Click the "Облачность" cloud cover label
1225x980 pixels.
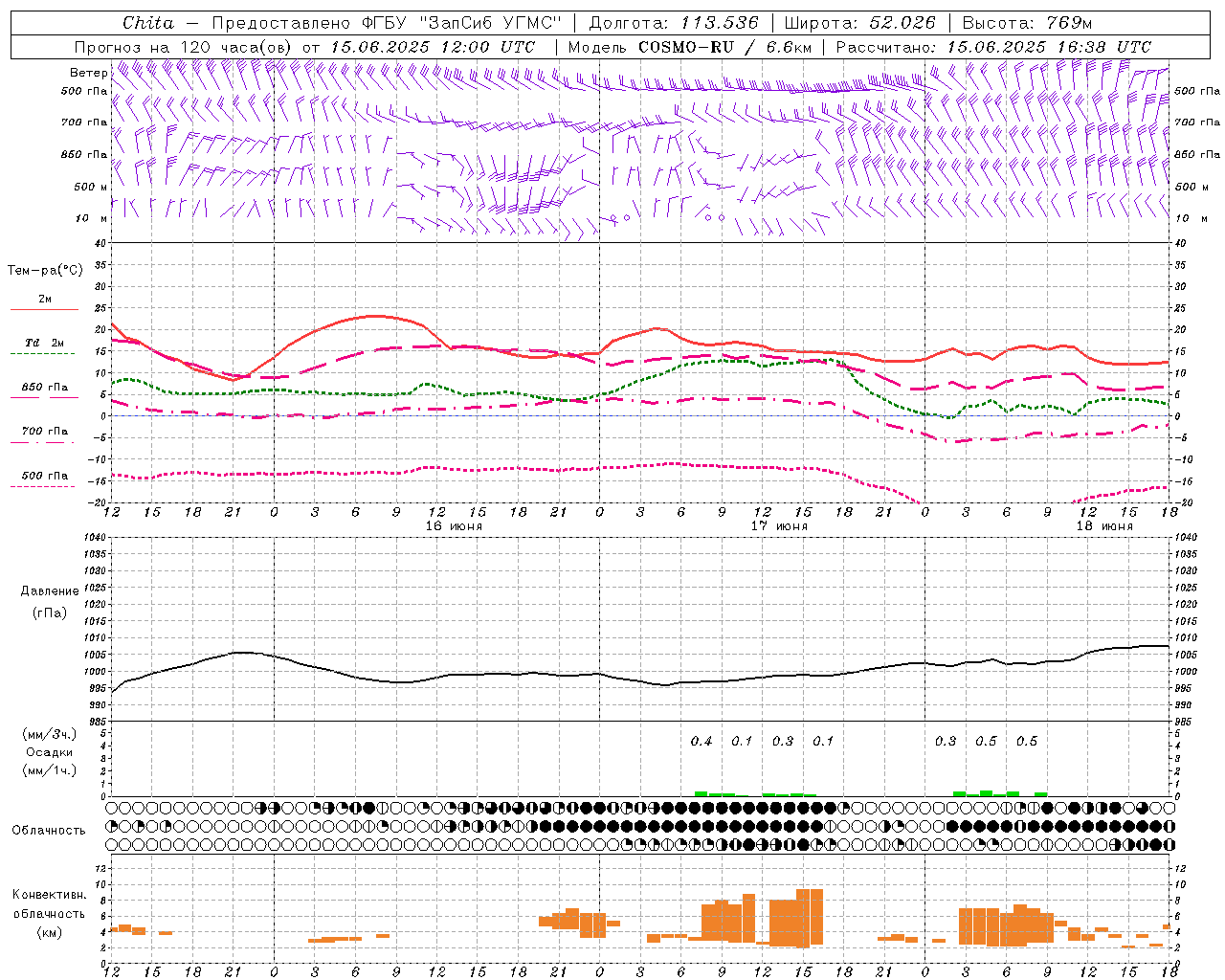(x=49, y=830)
